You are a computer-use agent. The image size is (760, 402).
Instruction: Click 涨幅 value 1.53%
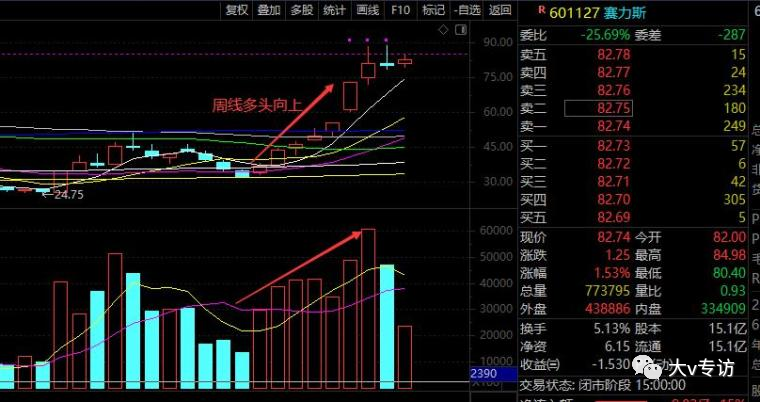[x=610, y=273]
